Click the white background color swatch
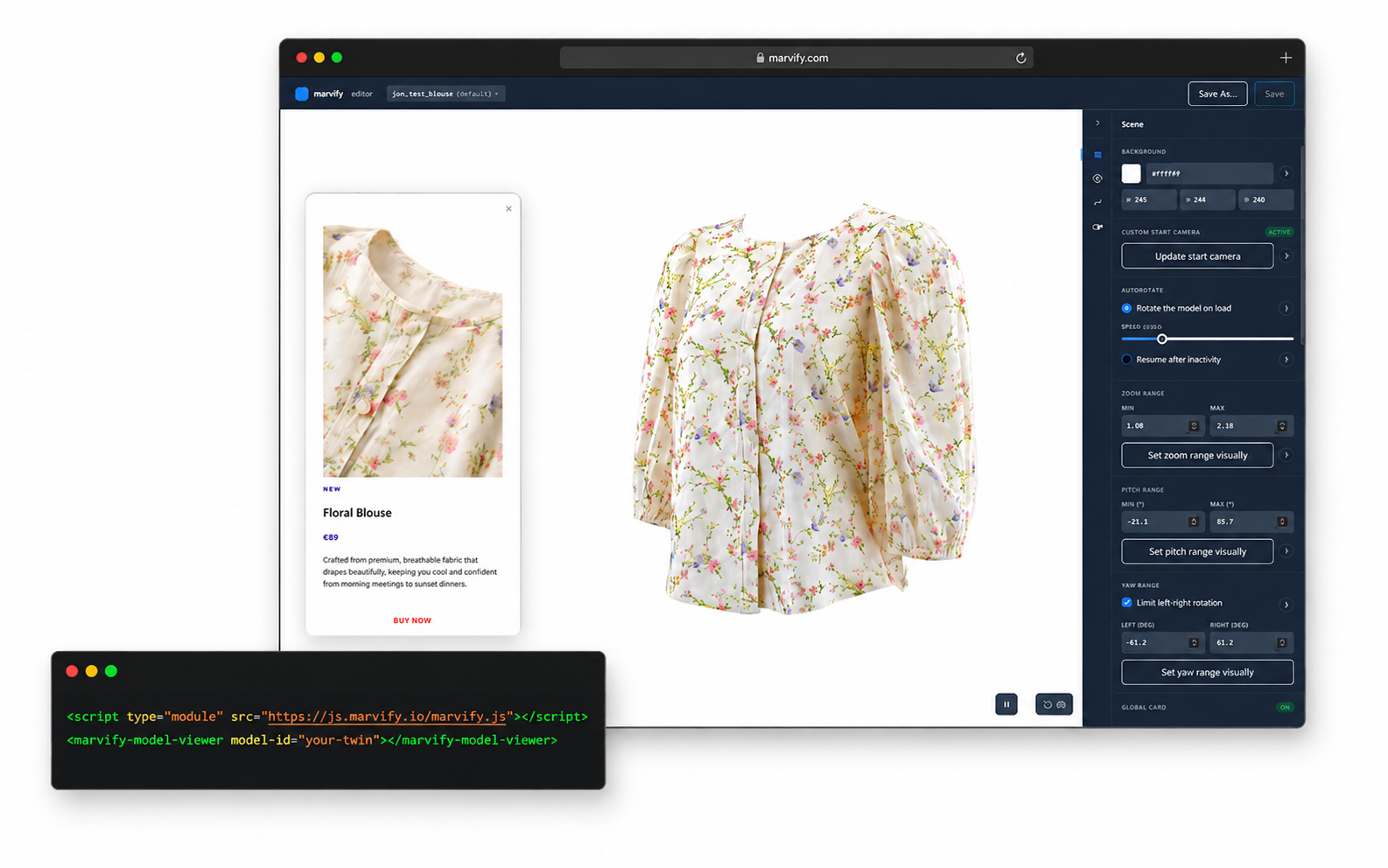This screenshot has width=1388, height=868. coord(1132,173)
